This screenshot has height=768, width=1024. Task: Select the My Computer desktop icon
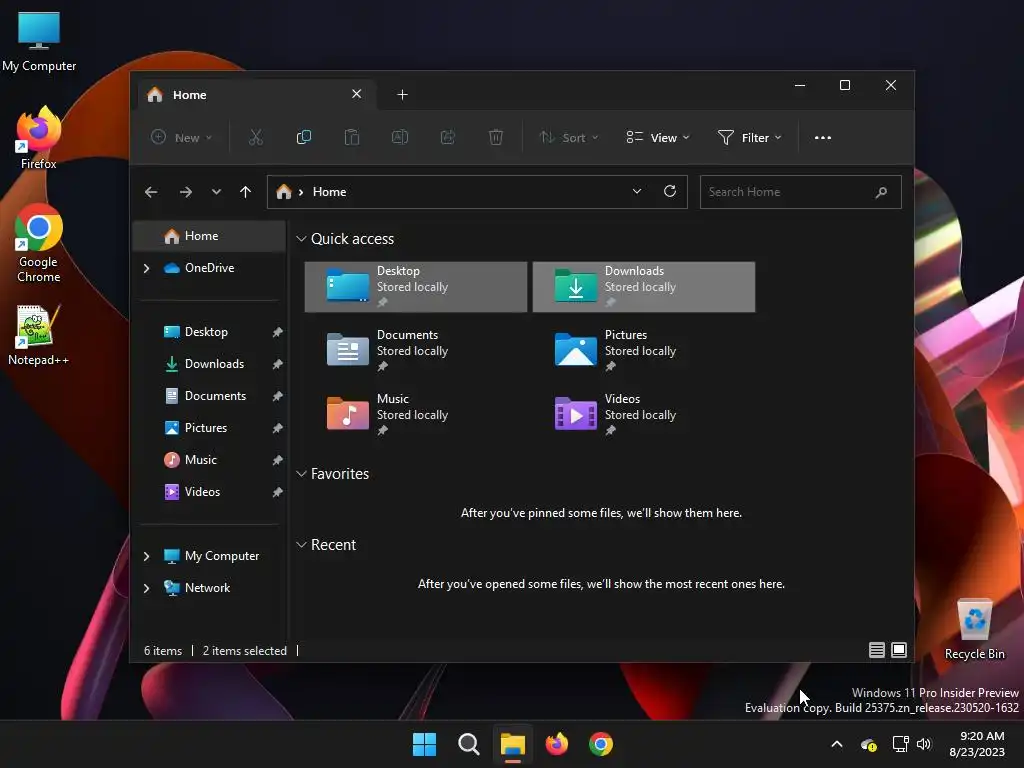(x=39, y=41)
